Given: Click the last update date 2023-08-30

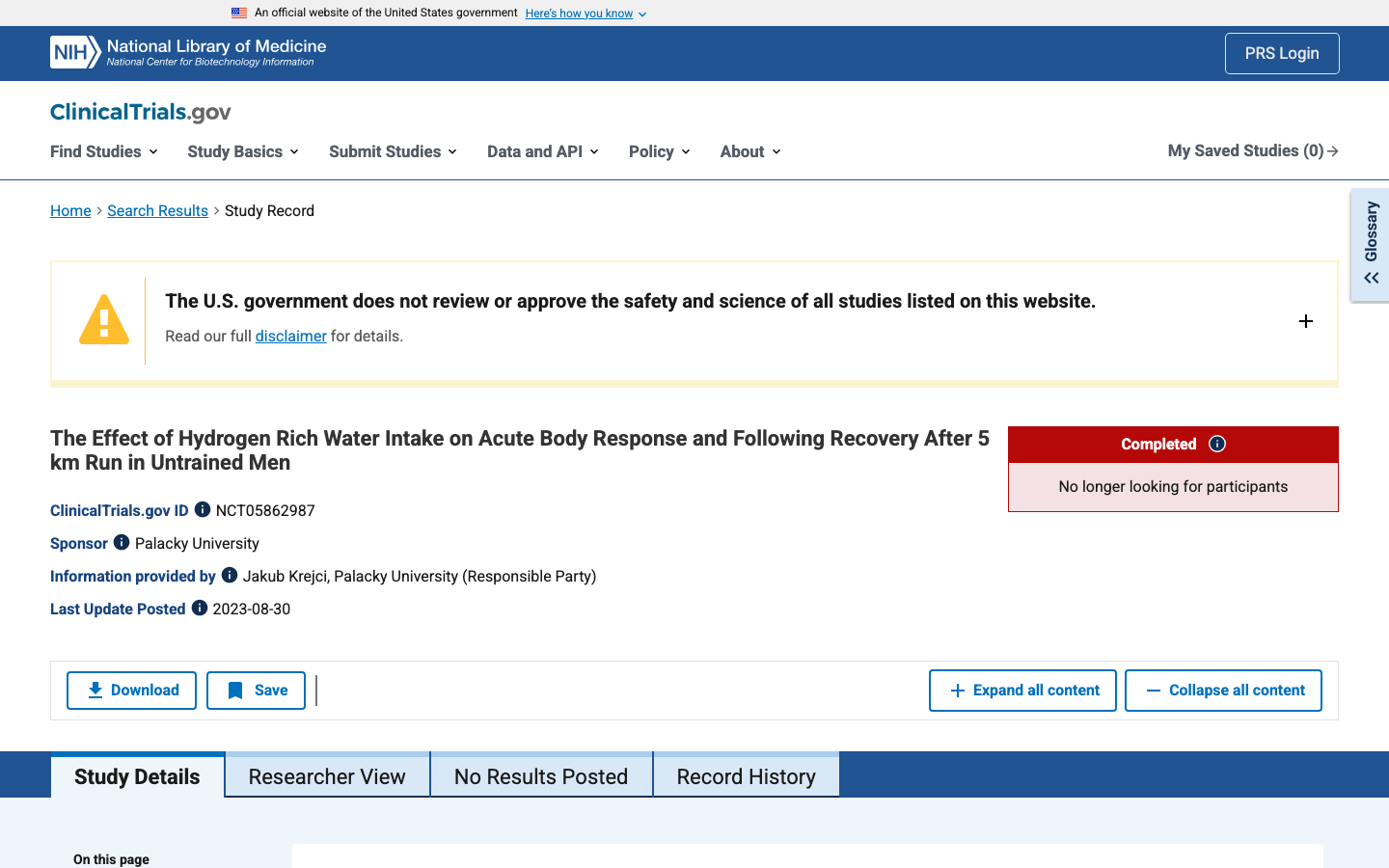Looking at the screenshot, I should tap(251, 609).
